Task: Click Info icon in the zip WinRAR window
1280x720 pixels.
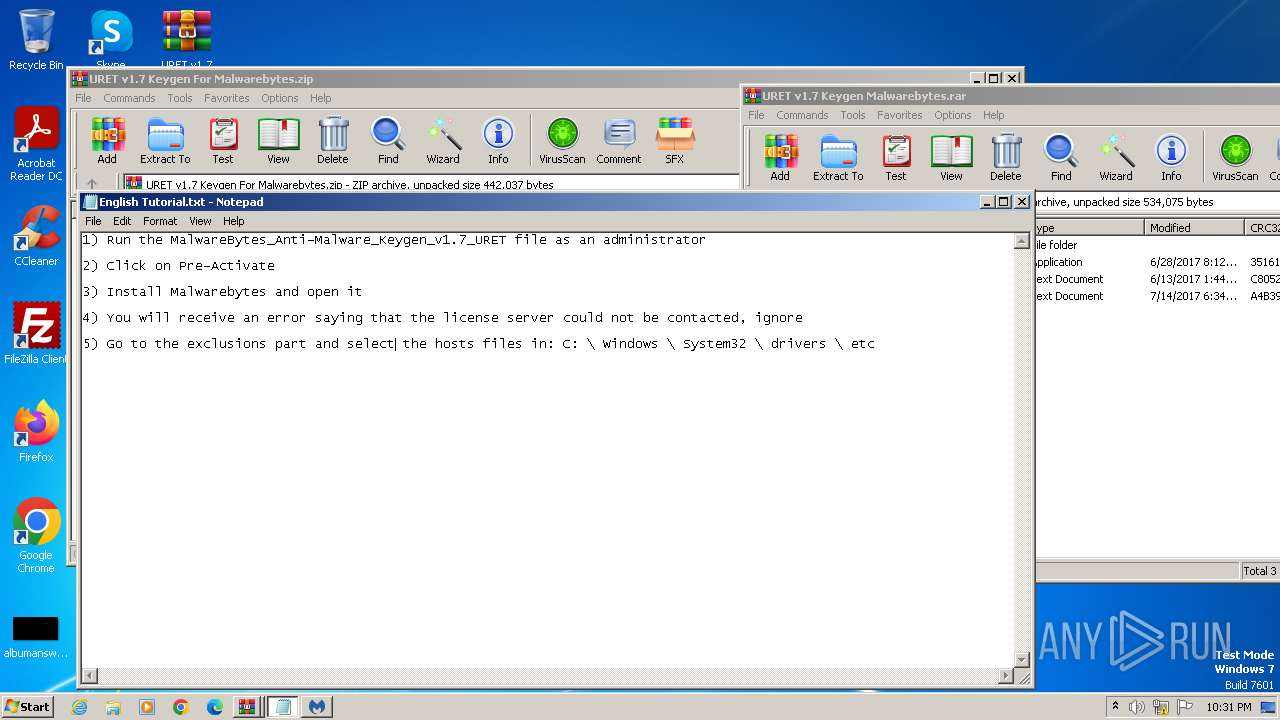Action: click(x=498, y=140)
